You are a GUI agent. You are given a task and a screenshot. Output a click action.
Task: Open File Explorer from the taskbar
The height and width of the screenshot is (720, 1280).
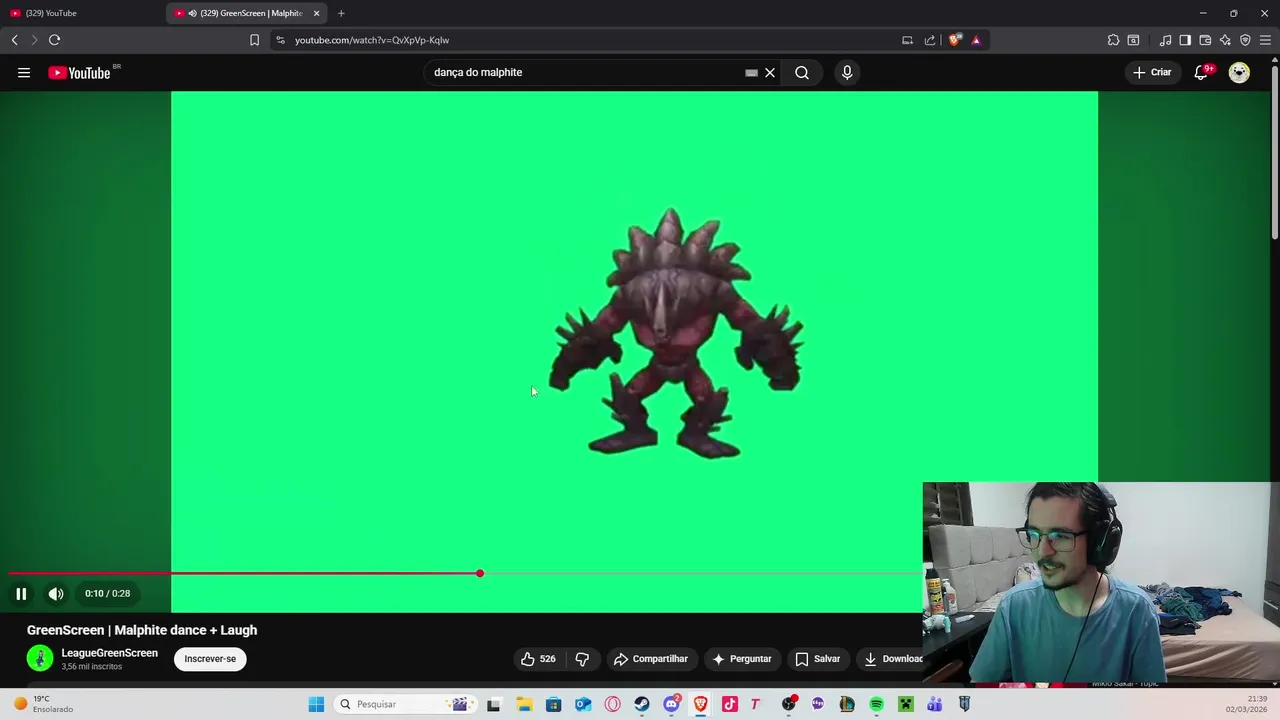click(524, 704)
